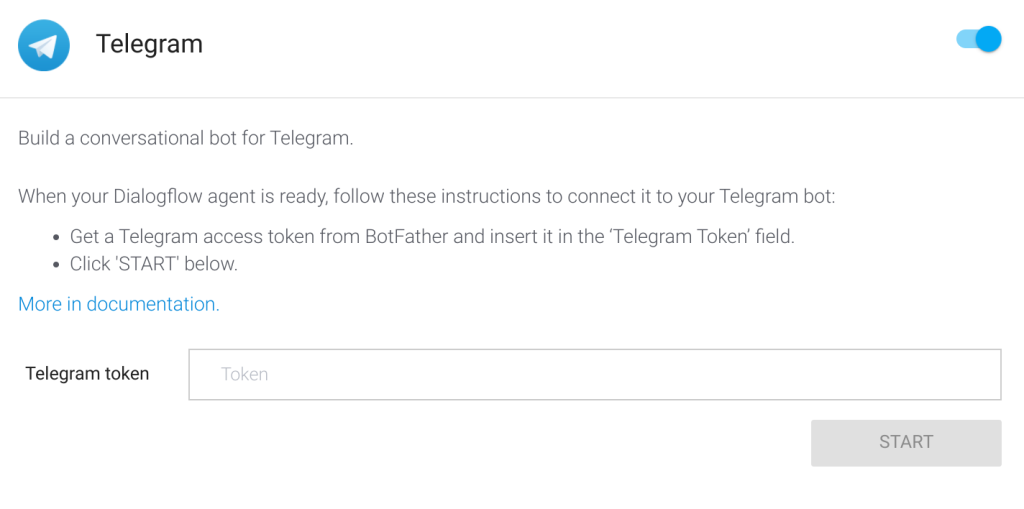Image resolution: width=1024 pixels, height=509 pixels.
Task: Toggle the Telegram integration switch off
Action: (x=978, y=39)
